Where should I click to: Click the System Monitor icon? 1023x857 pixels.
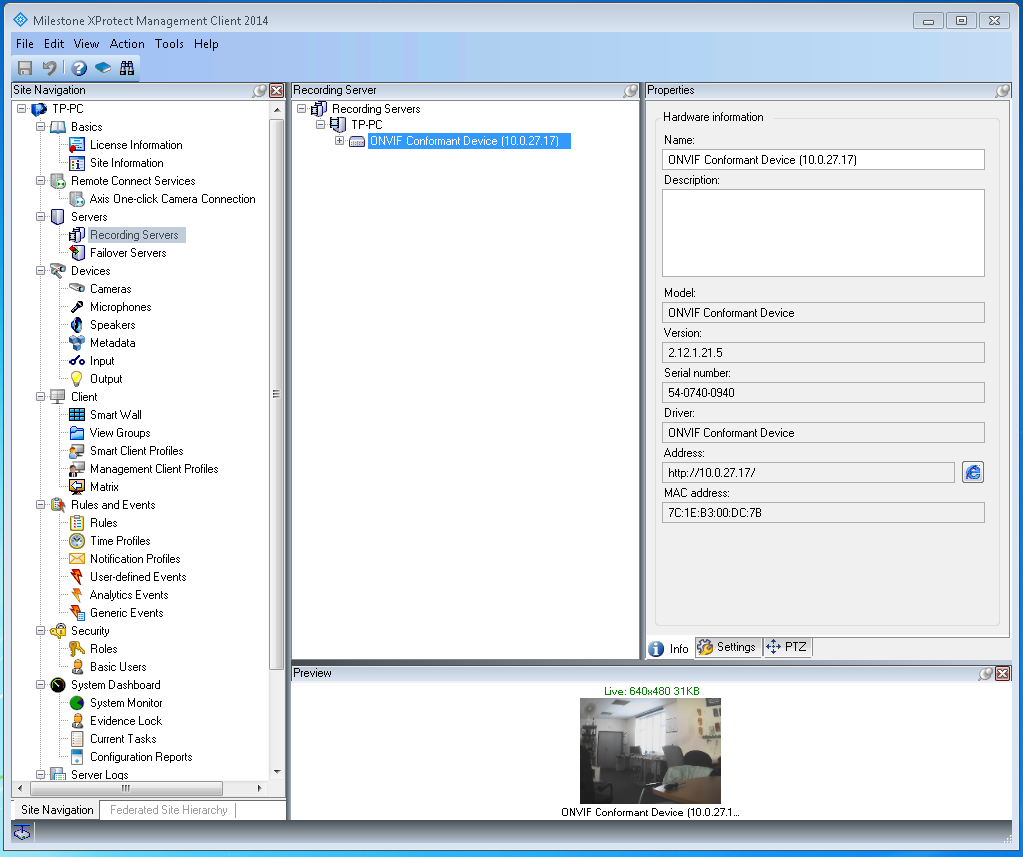point(77,703)
